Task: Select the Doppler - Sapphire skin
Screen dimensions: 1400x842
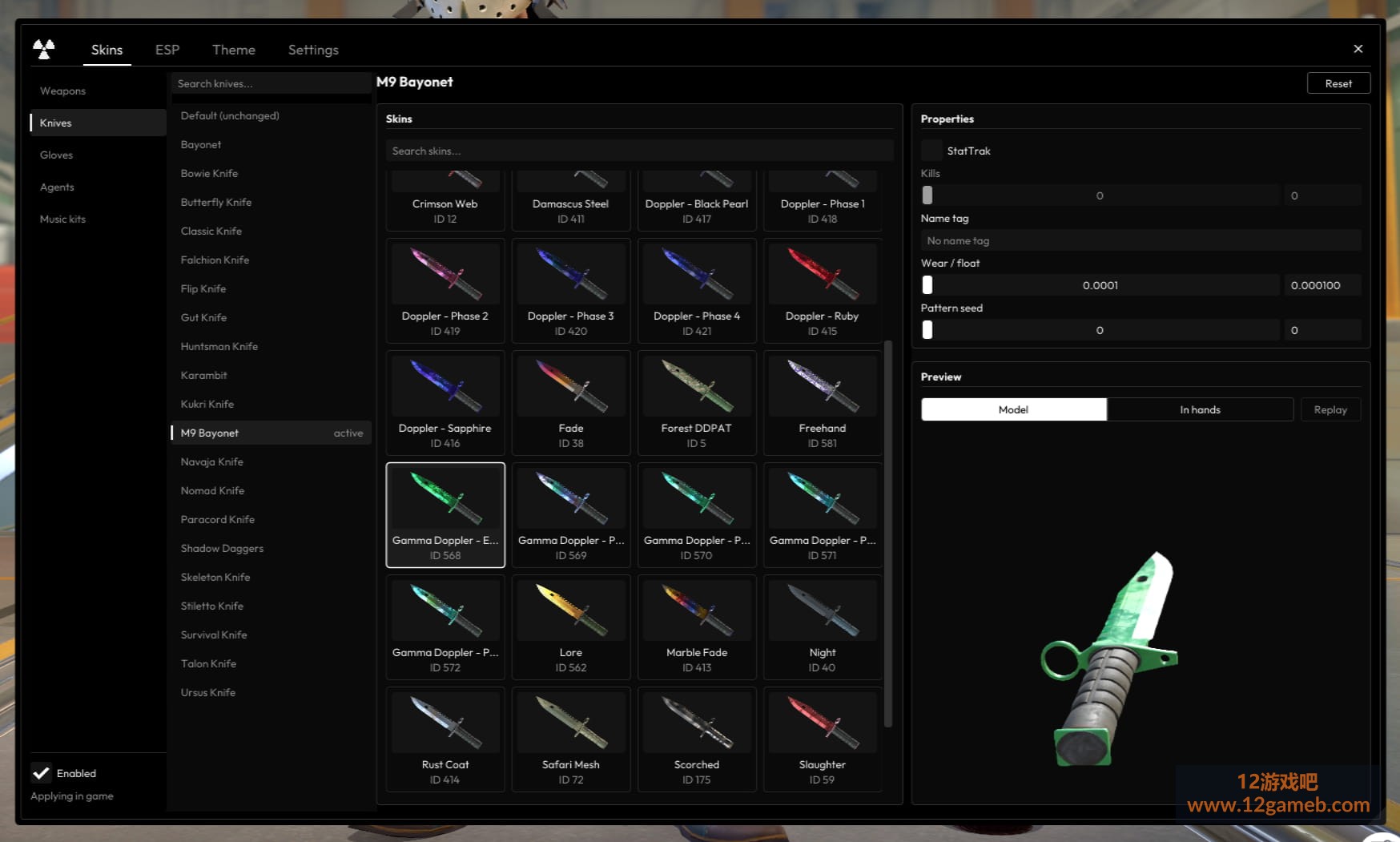Action: 445,403
